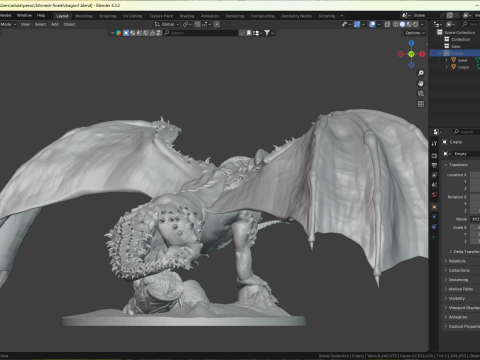The width and height of the screenshot is (480, 360).
Task: Toggle the camera view icon
Action: (x=421, y=94)
